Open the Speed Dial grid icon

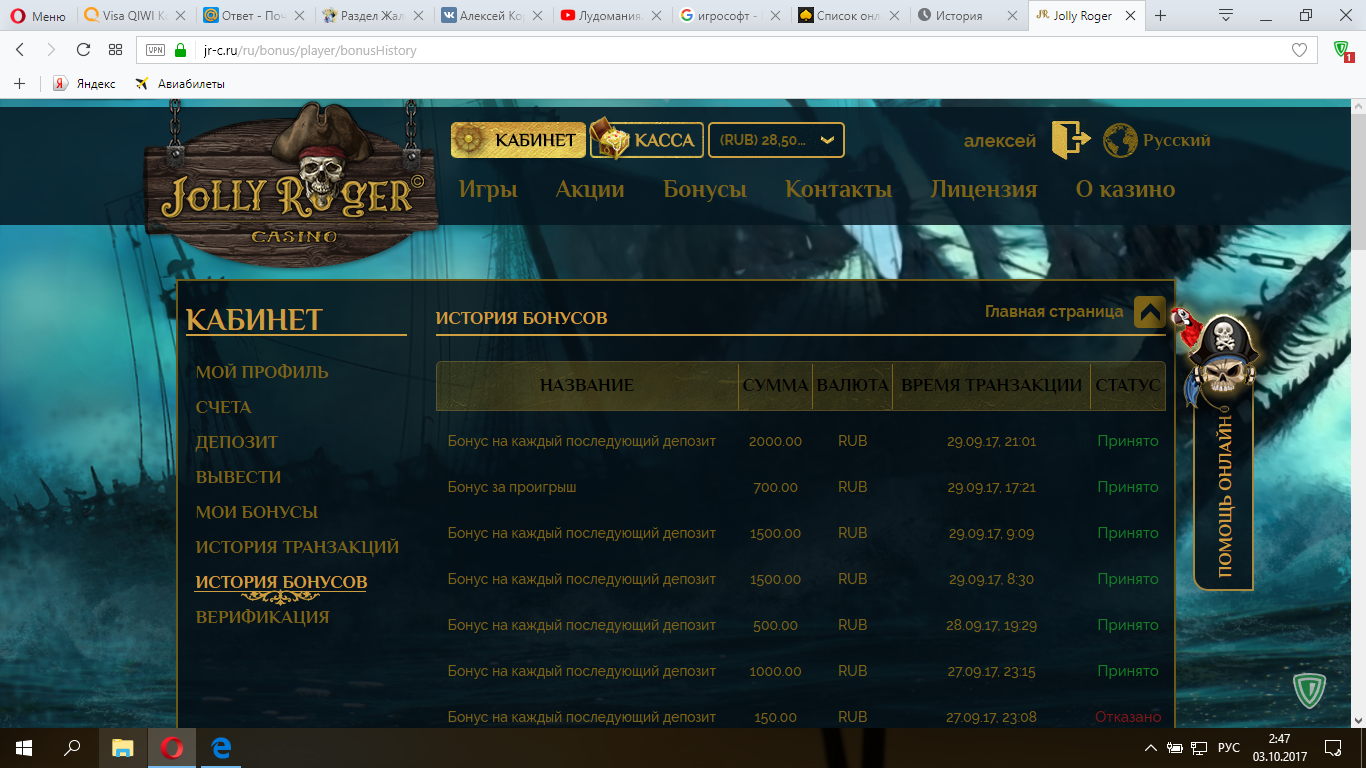click(x=115, y=50)
